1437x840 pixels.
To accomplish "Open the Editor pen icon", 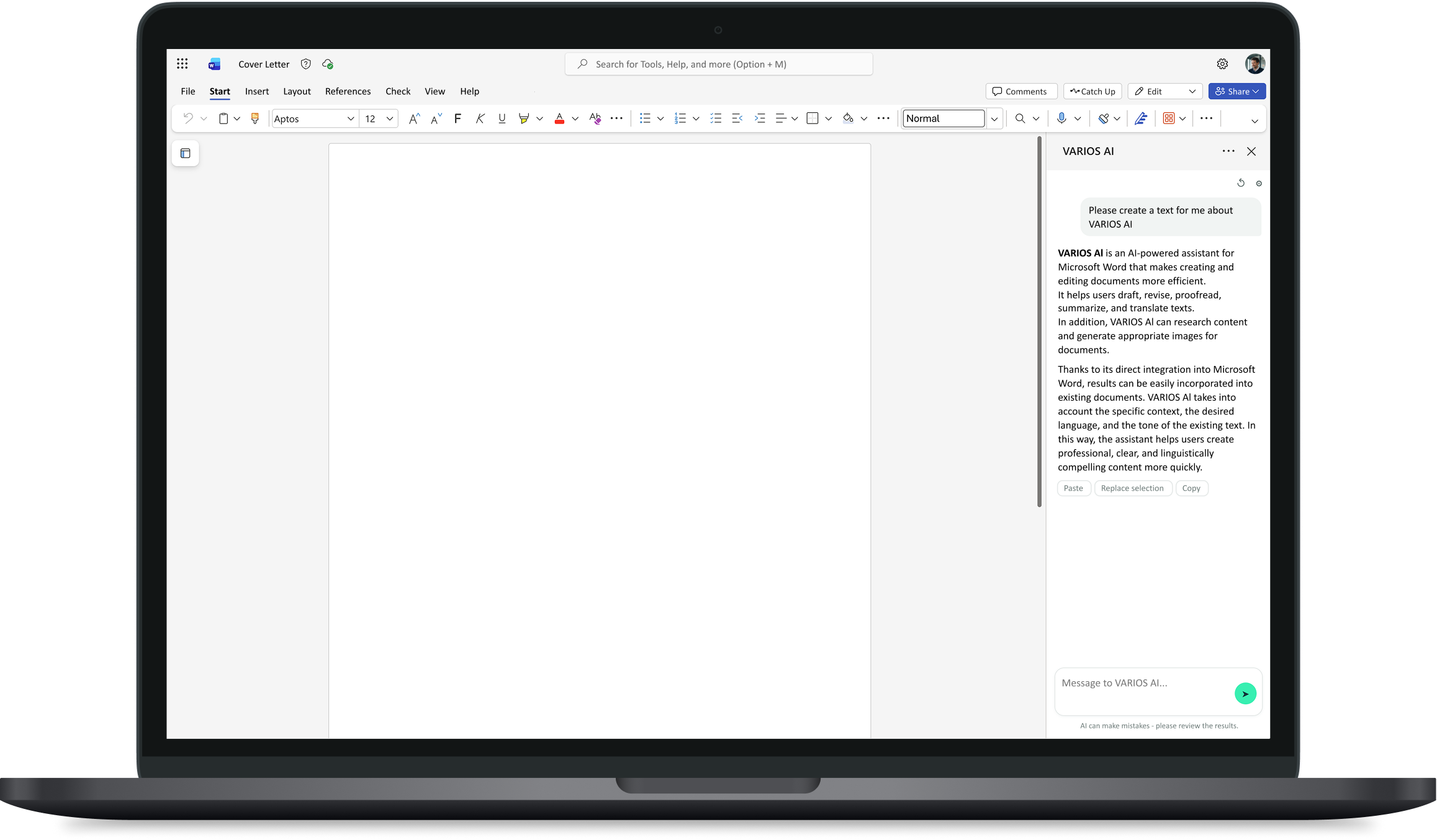I will (1141, 118).
